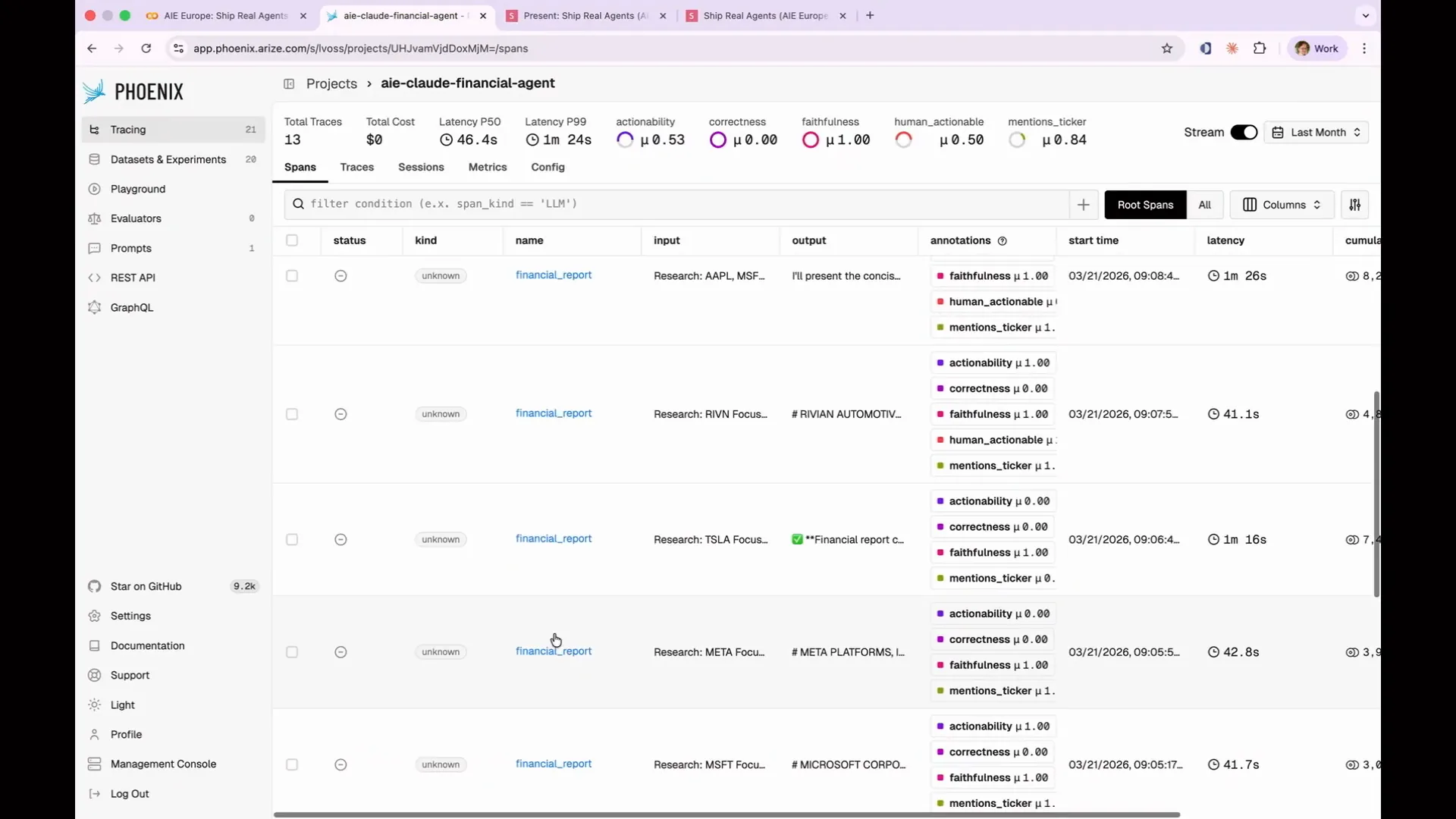Select the All spans filter button
This screenshot has height=819, width=1456.
click(1204, 205)
